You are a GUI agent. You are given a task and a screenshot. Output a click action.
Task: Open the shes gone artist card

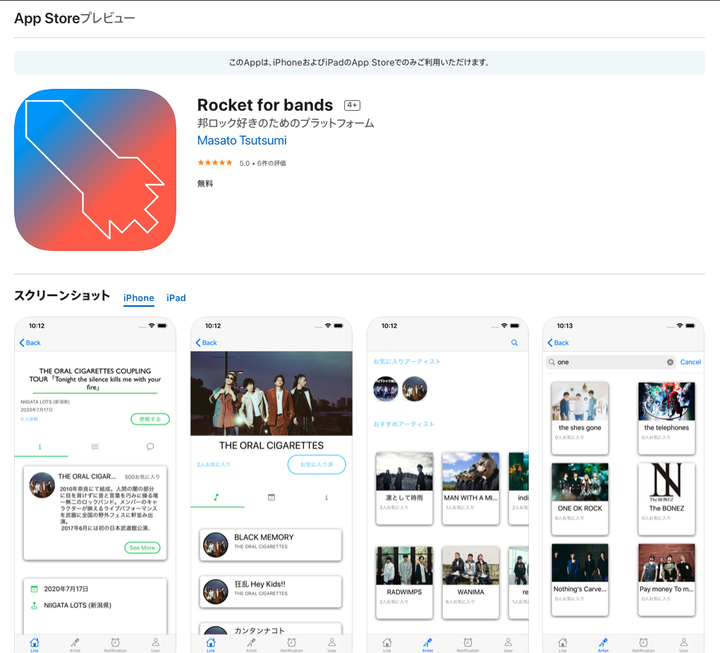click(580, 418)
